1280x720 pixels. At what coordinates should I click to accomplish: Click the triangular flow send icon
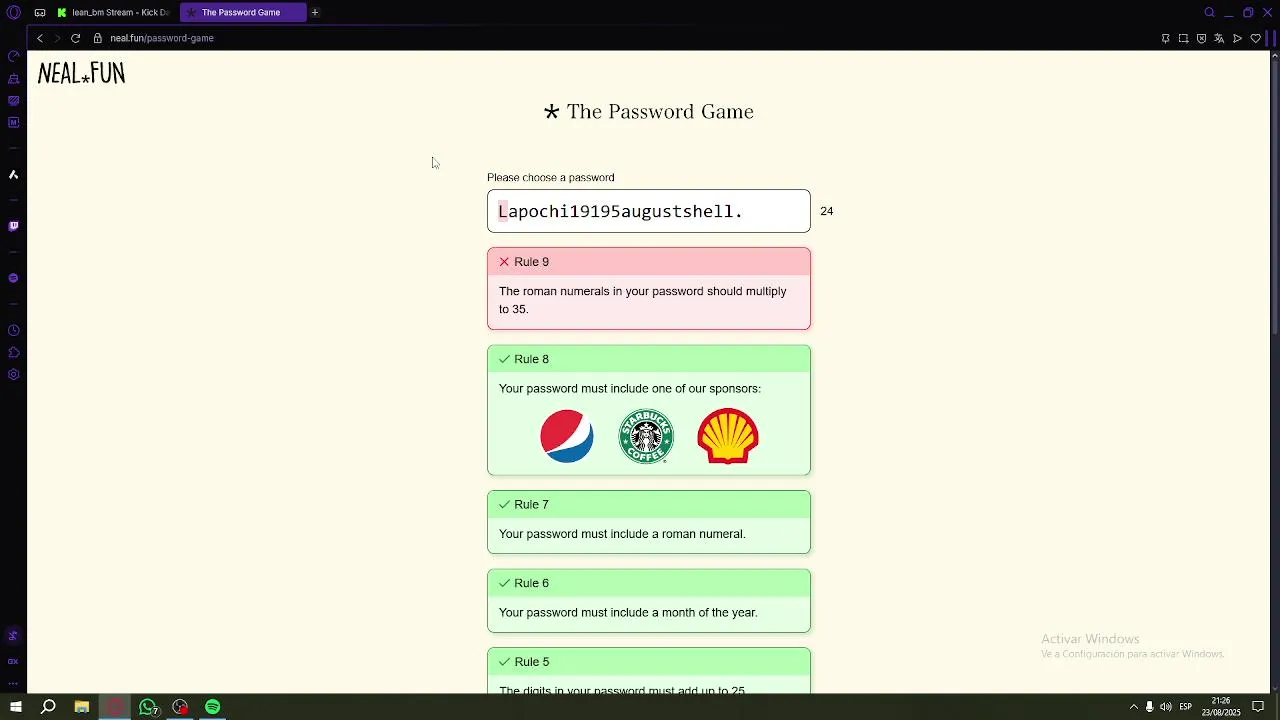[1237, 38]
